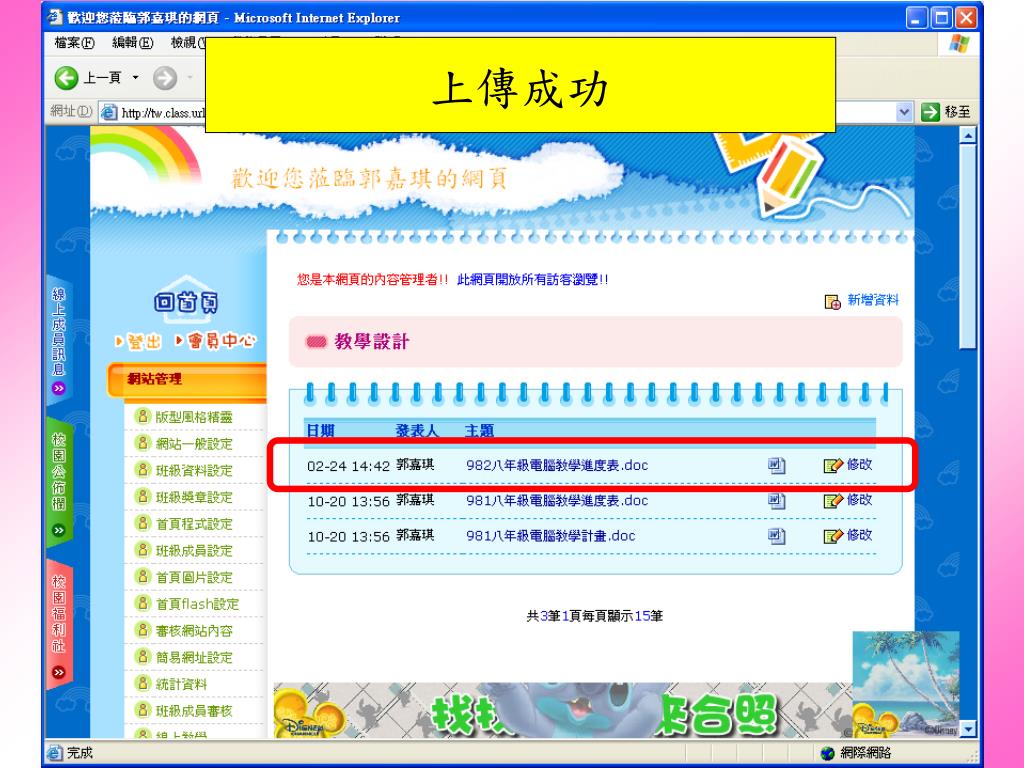Viewport: 1024px width, 768px height.
Task: Click the forward navigation arrow
Action: click(x=165, y=78)
